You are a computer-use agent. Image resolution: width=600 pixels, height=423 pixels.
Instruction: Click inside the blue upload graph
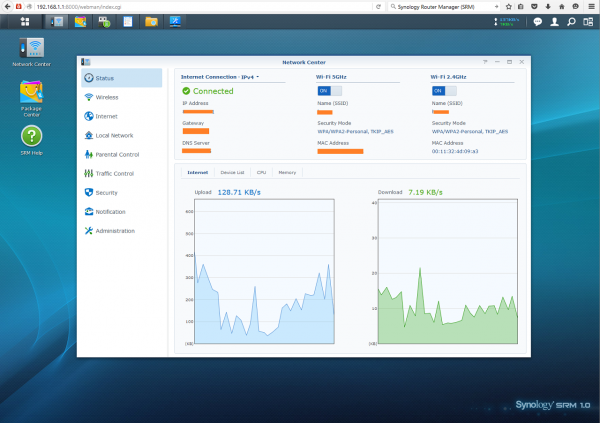(264, 271)
